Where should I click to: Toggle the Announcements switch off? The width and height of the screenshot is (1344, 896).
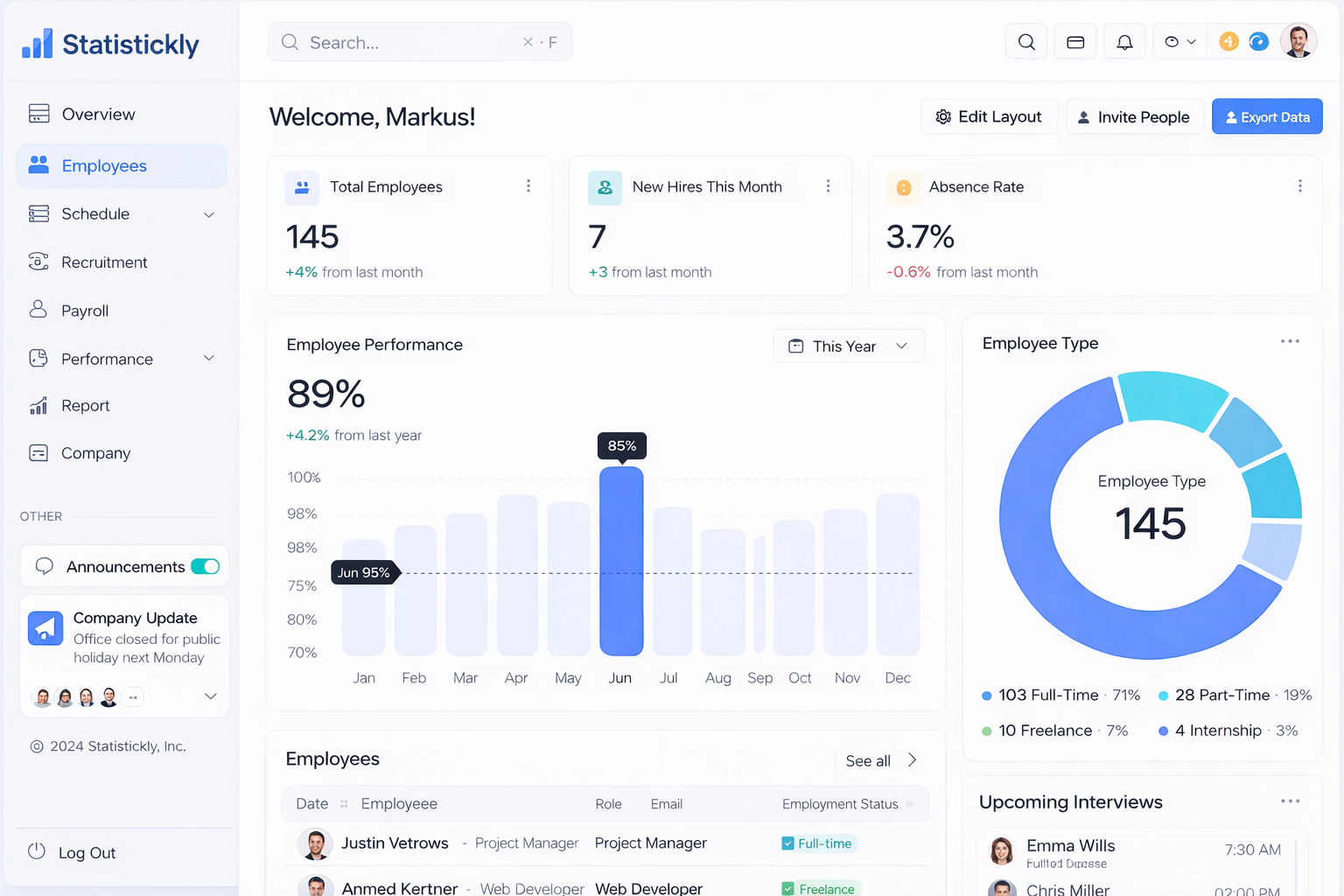pos(206,567)
